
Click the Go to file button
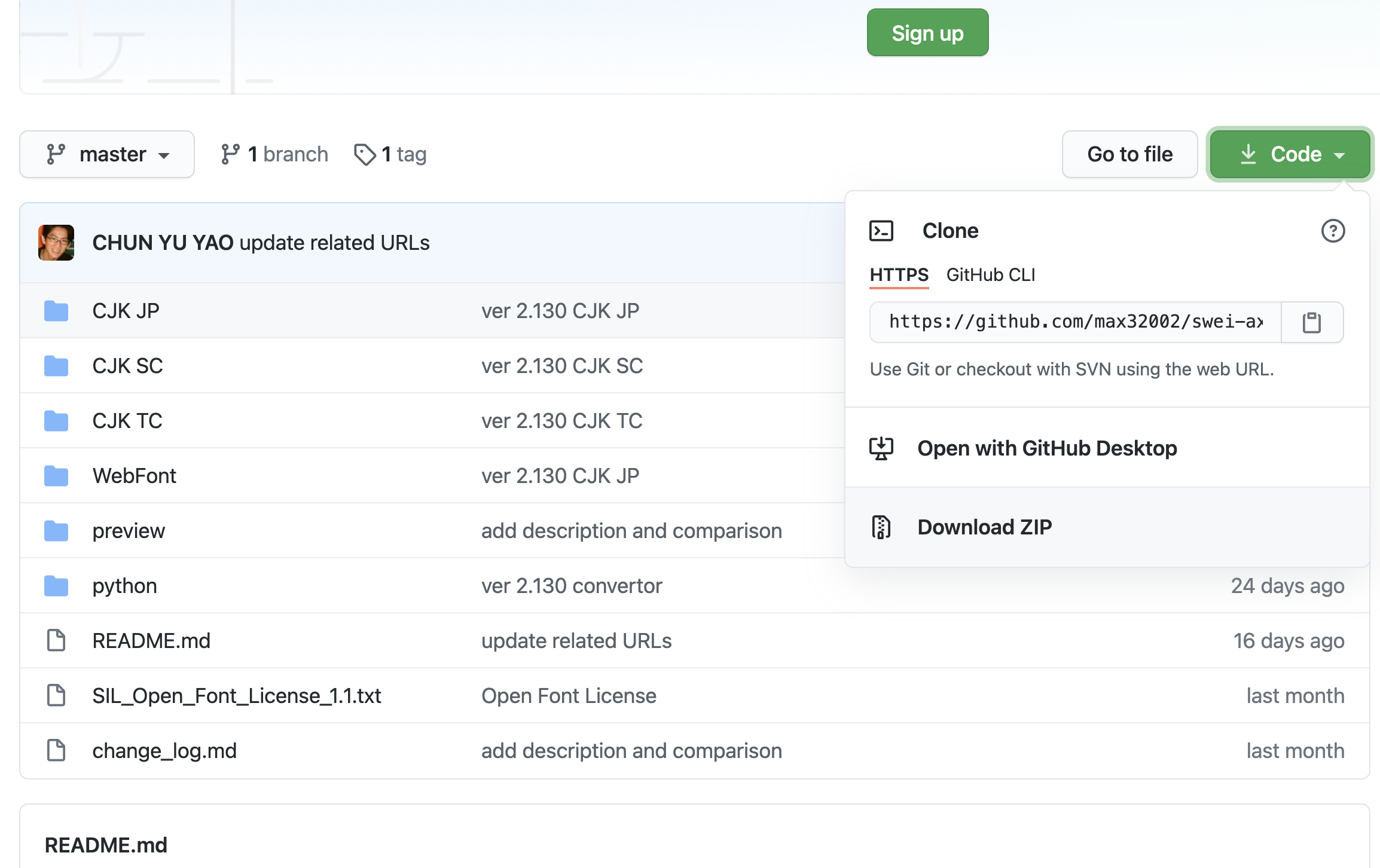[x=1129, y=154]
